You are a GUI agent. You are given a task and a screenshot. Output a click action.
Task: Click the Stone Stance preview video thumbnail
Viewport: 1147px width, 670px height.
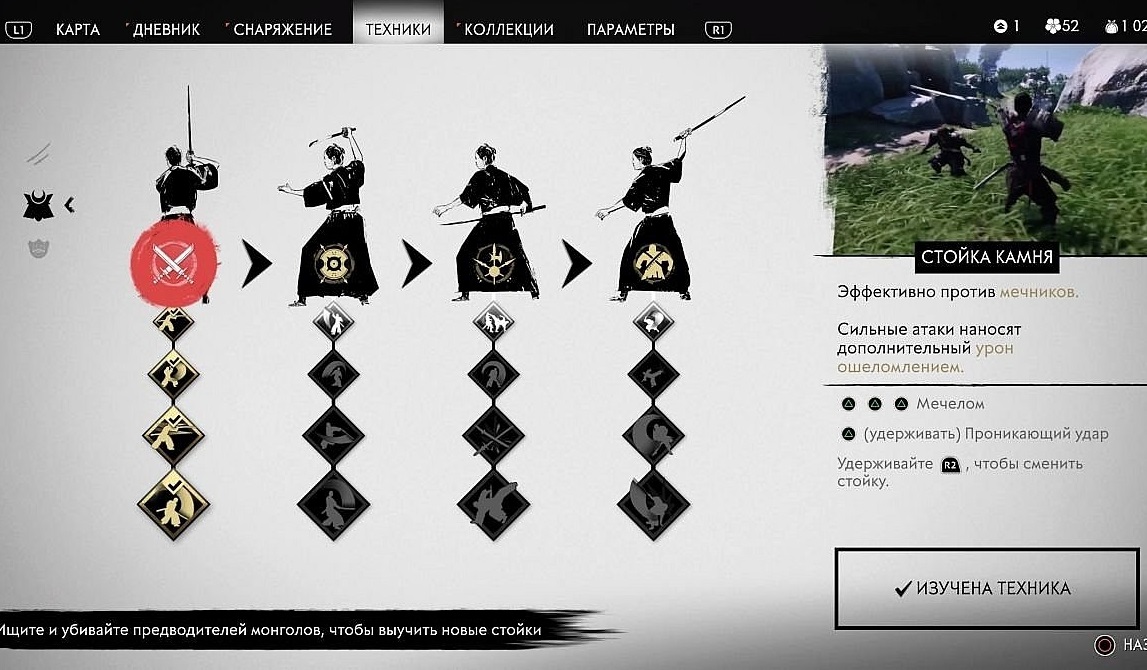985,150
